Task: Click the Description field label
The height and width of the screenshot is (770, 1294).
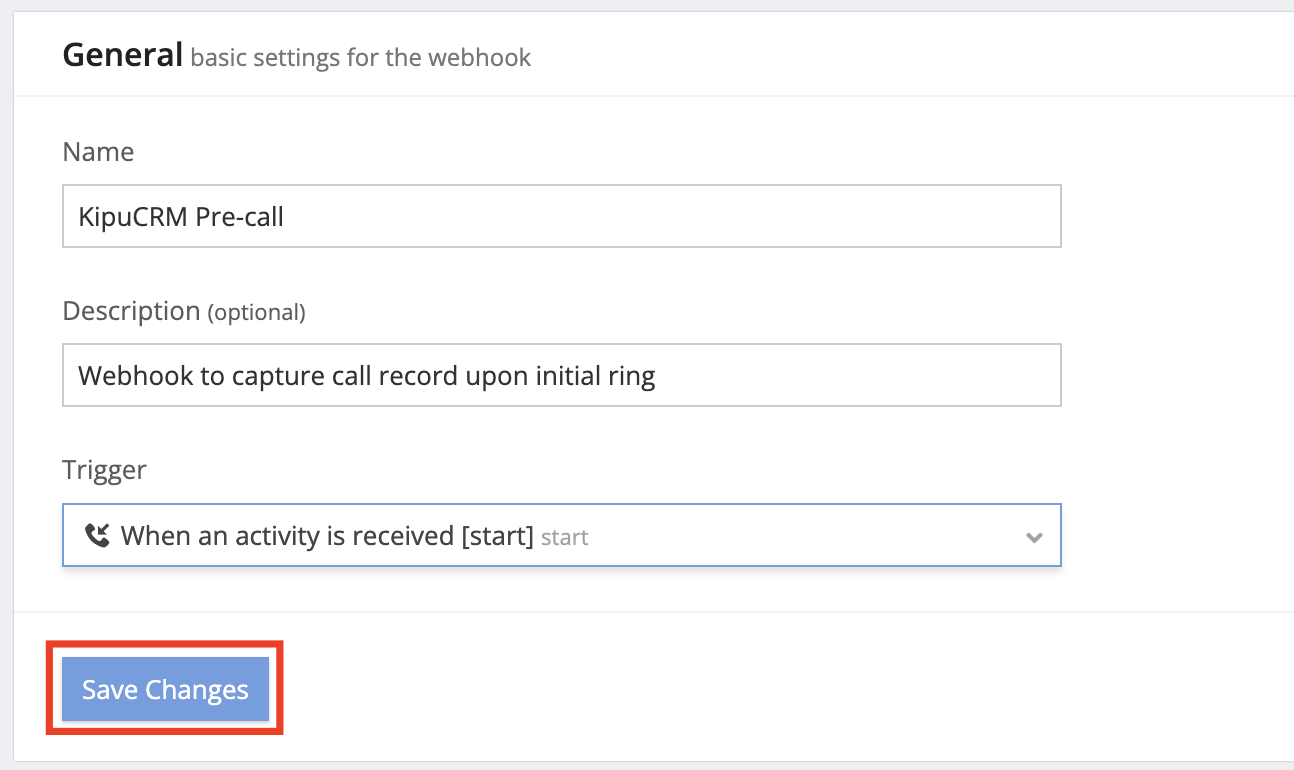Action: 131,311
